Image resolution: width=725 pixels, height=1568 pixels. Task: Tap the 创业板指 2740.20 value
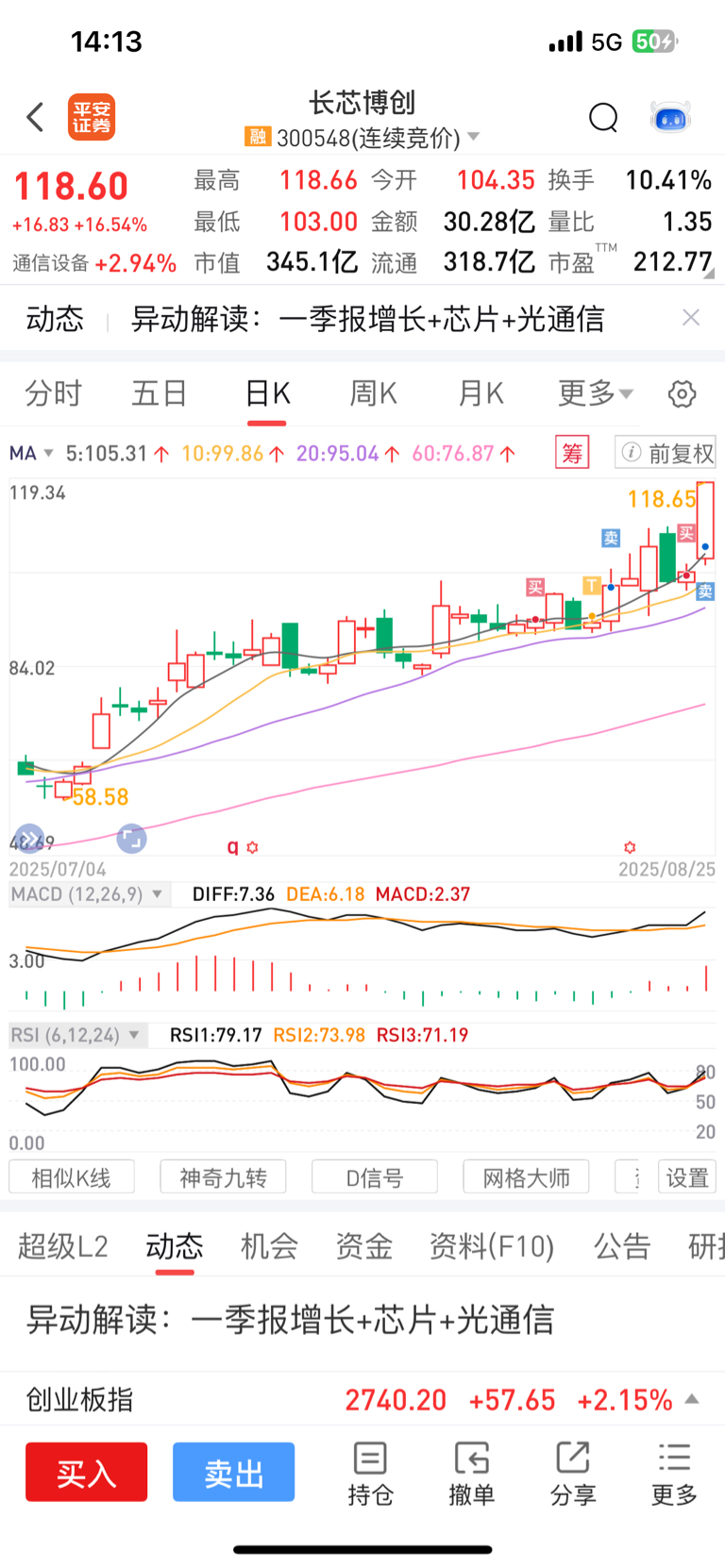[396, 1399]
